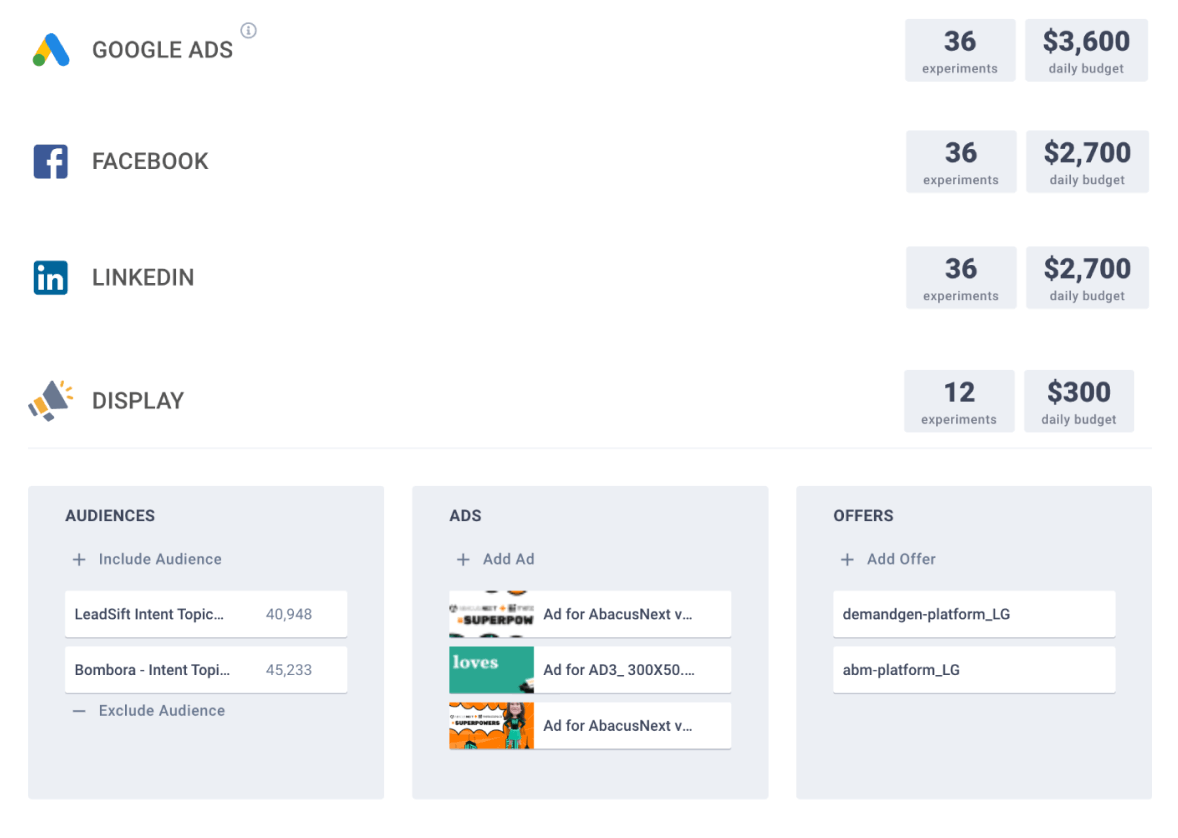This screenshot has height=838, width=1178.
Task: Click the plus icon for Include Audience
Action: coord(79,560)
